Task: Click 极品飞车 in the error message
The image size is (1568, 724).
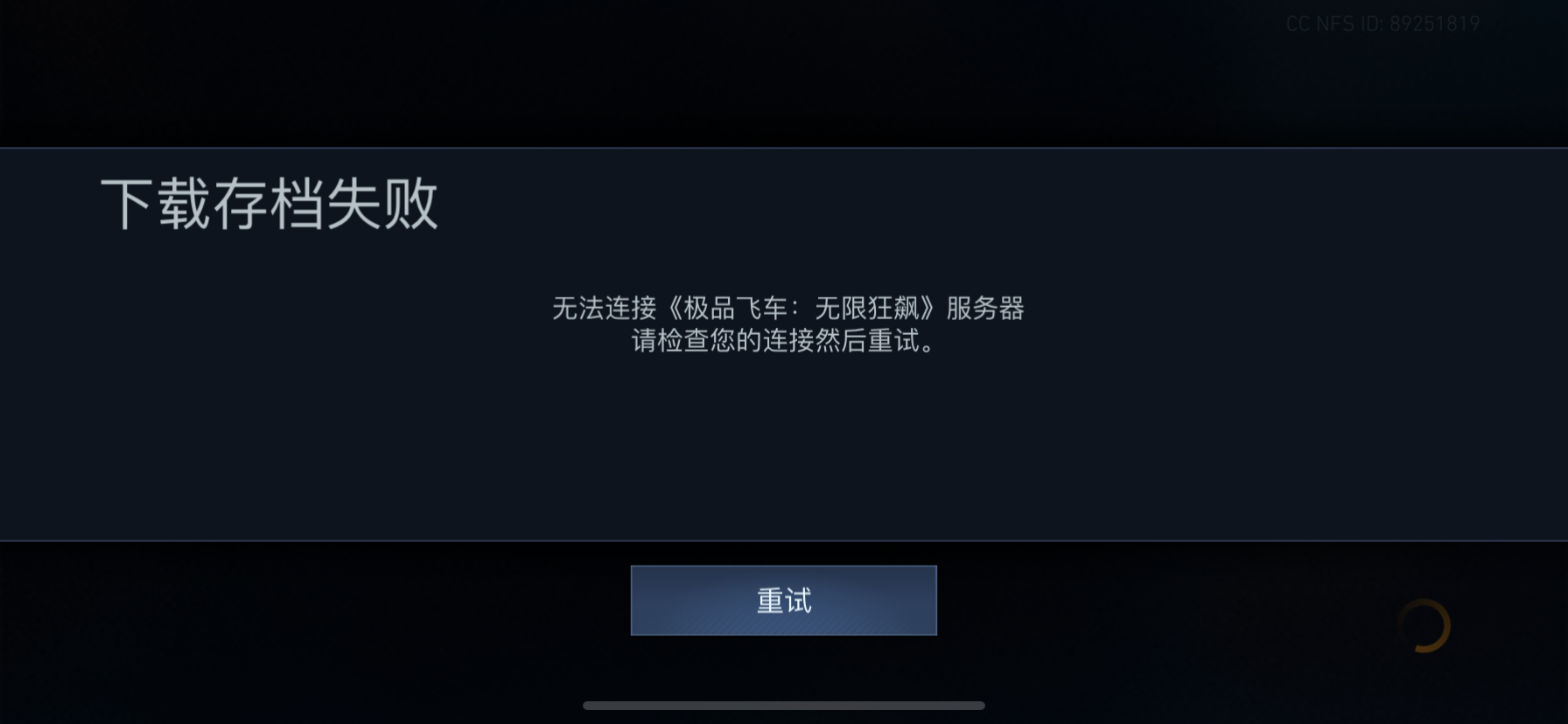Action: [735, 308]
